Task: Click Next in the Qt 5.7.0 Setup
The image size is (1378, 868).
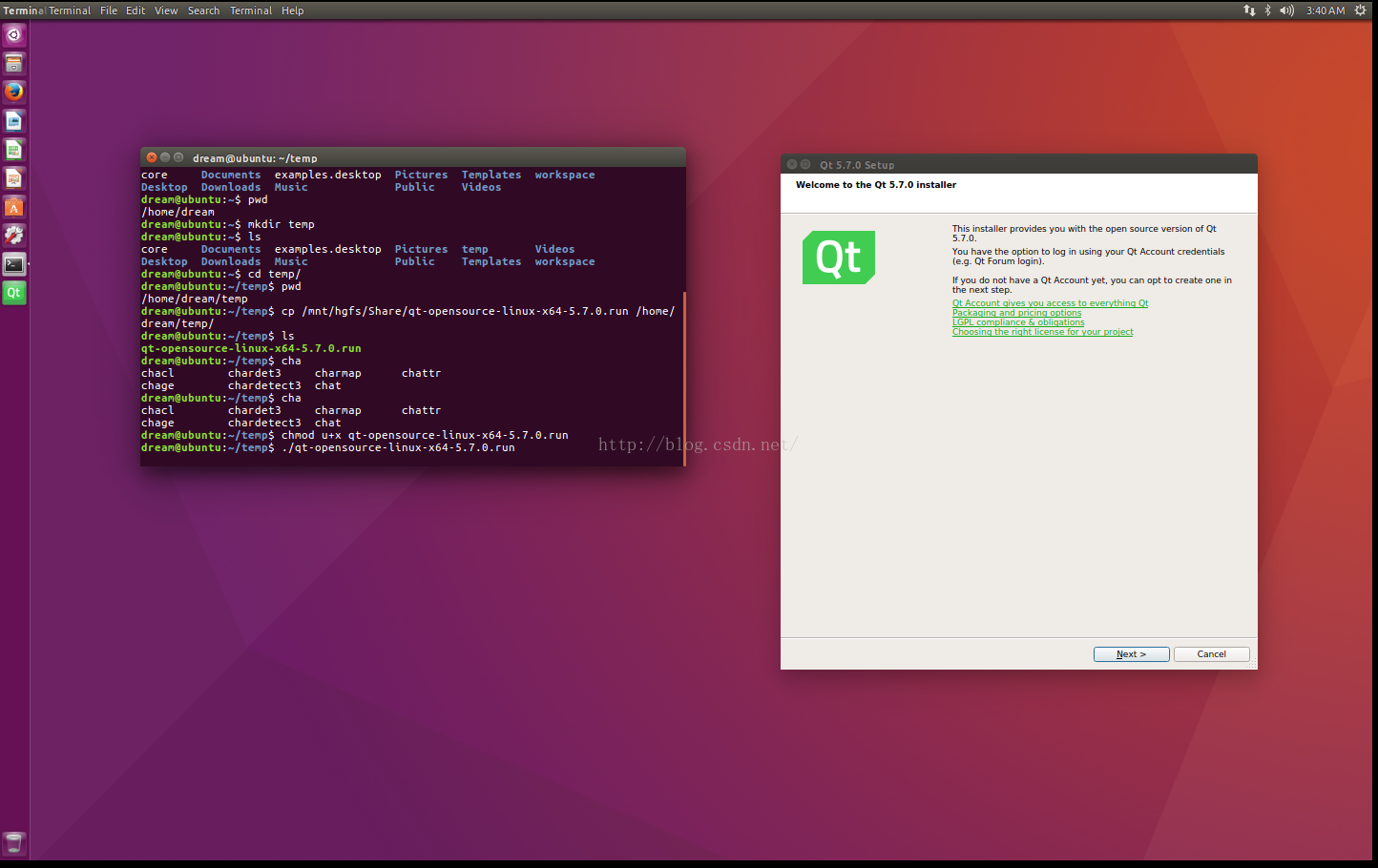Action: pos(1131,654)
